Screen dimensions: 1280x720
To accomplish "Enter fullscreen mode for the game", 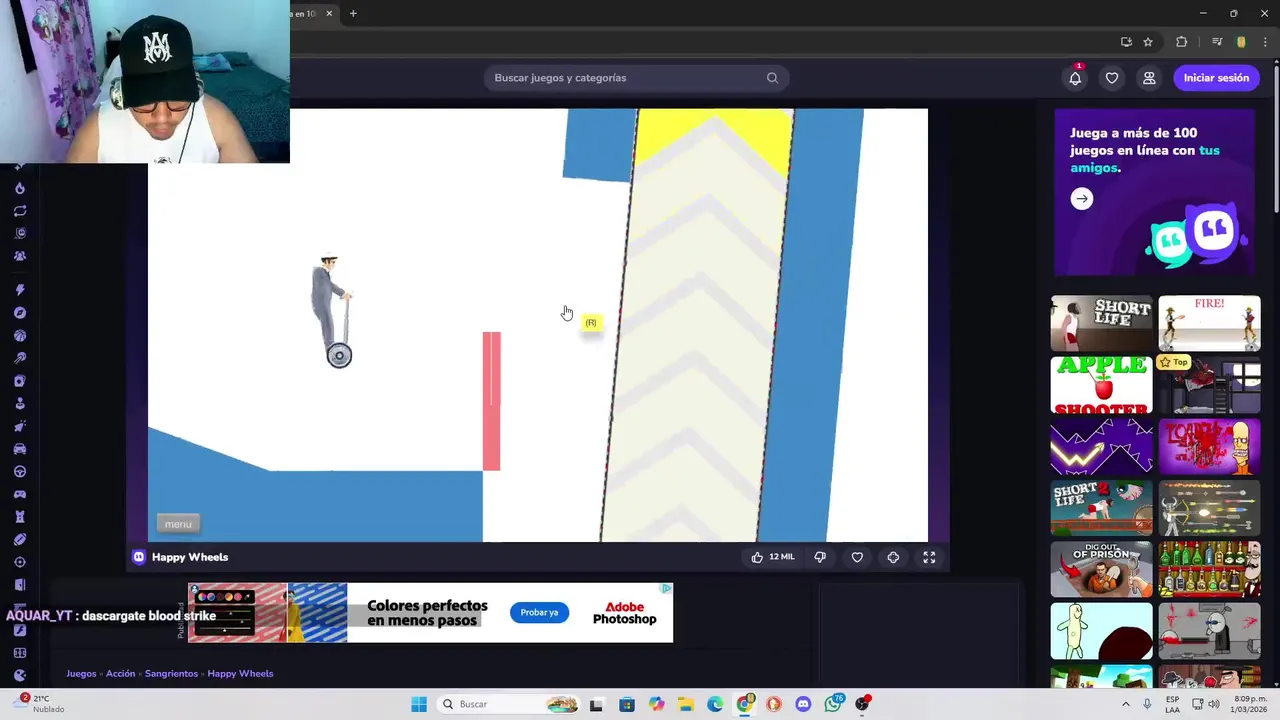I will pyautogui.click(x=929, y=557).
